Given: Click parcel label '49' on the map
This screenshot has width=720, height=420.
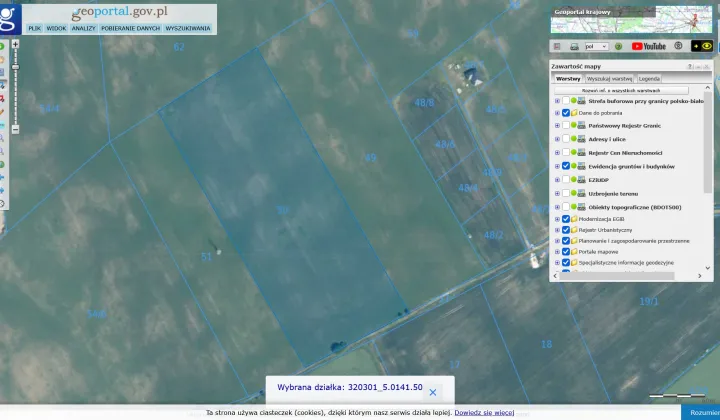Looking at the screenshot, I should point(371,158).
